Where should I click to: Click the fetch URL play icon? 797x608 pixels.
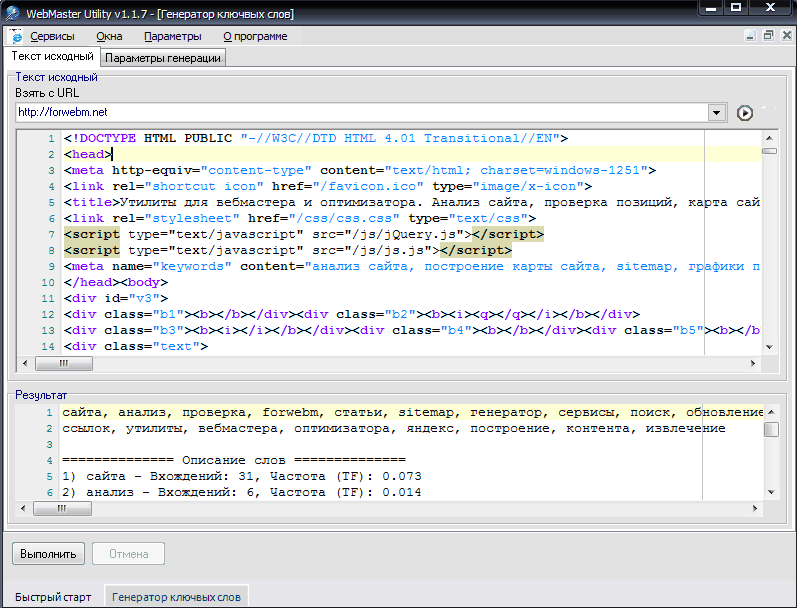tap(744, 113)
